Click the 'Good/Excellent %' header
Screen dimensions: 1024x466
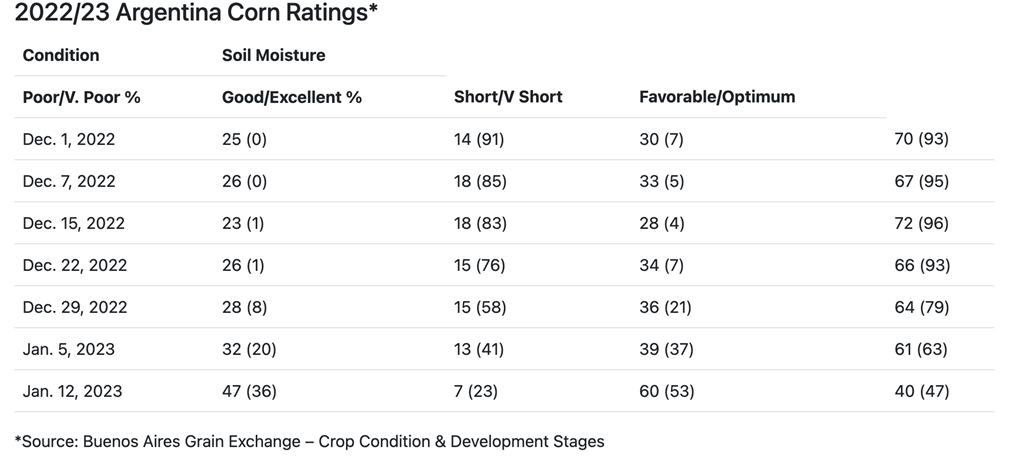pos(291,97)
